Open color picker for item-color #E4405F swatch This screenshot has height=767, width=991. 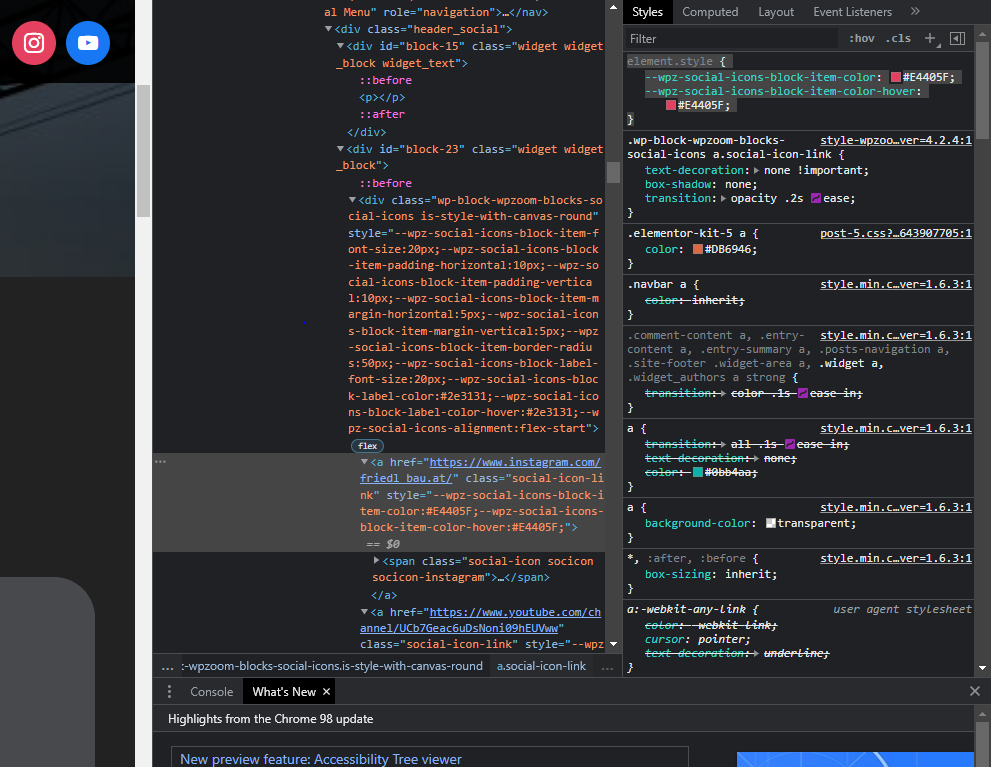(x=896, y=78)
